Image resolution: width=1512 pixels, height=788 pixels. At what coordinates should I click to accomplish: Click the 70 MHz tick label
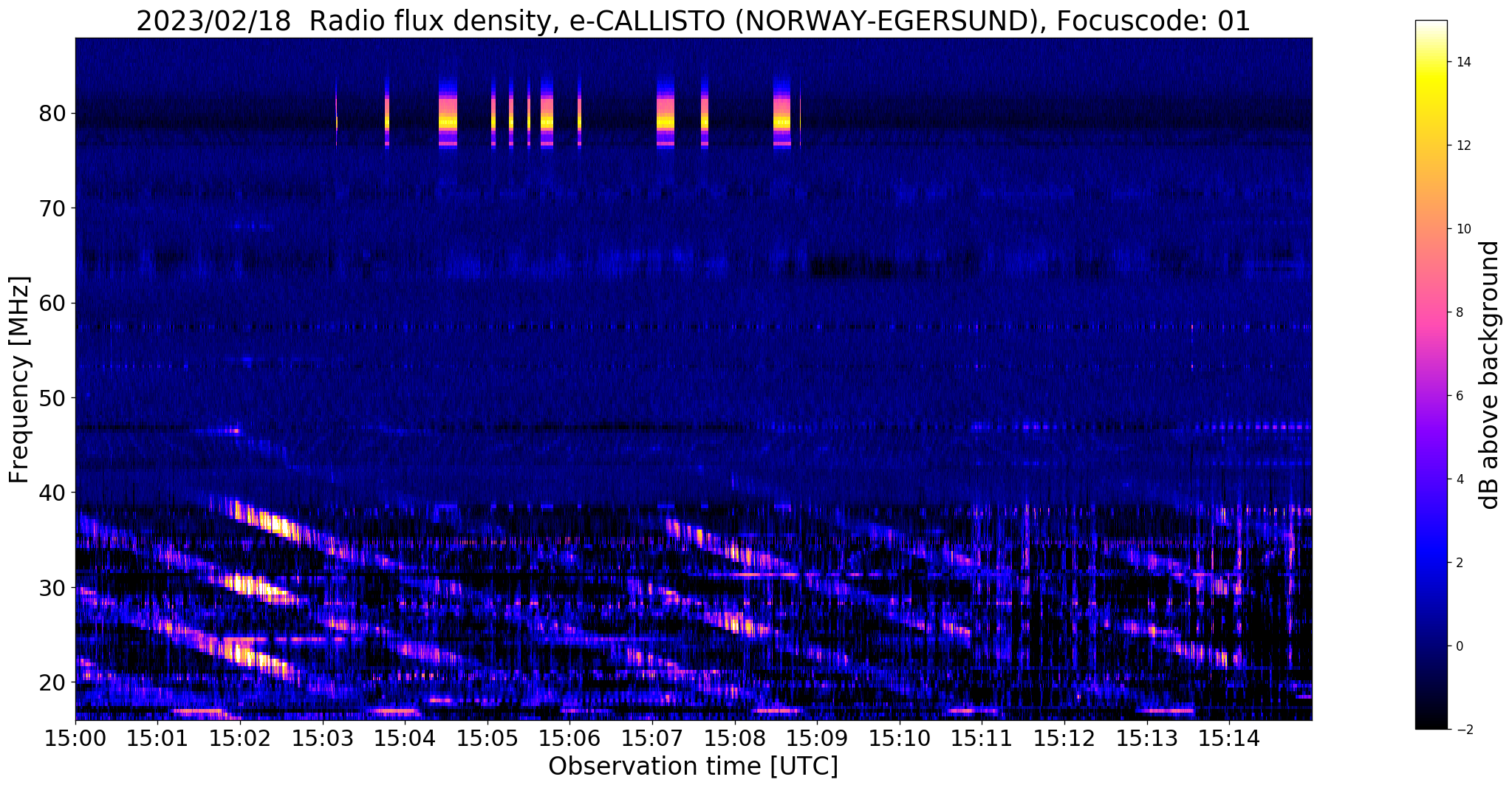pos(52,208)
